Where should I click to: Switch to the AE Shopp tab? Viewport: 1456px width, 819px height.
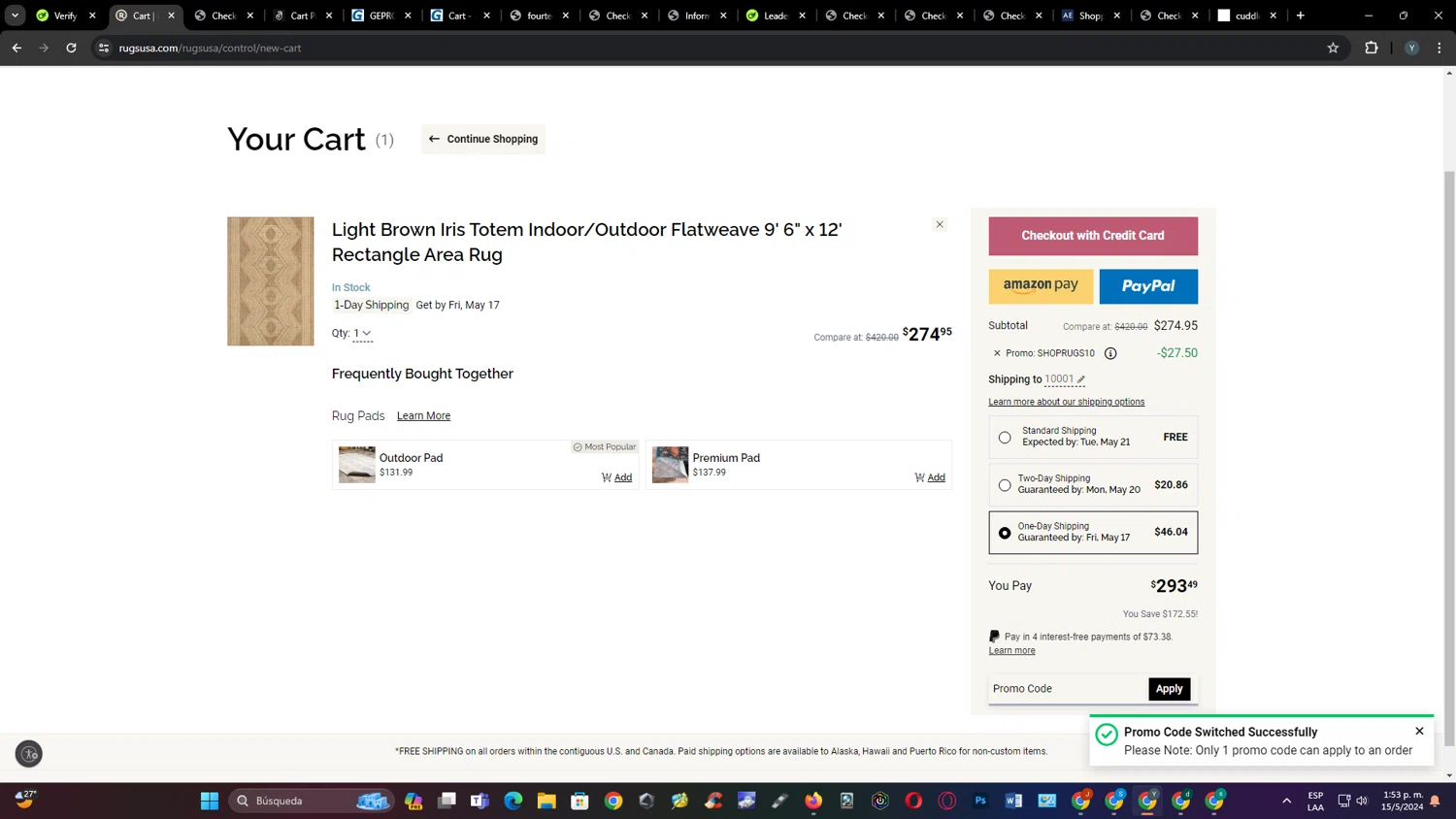pos(1091,16)
